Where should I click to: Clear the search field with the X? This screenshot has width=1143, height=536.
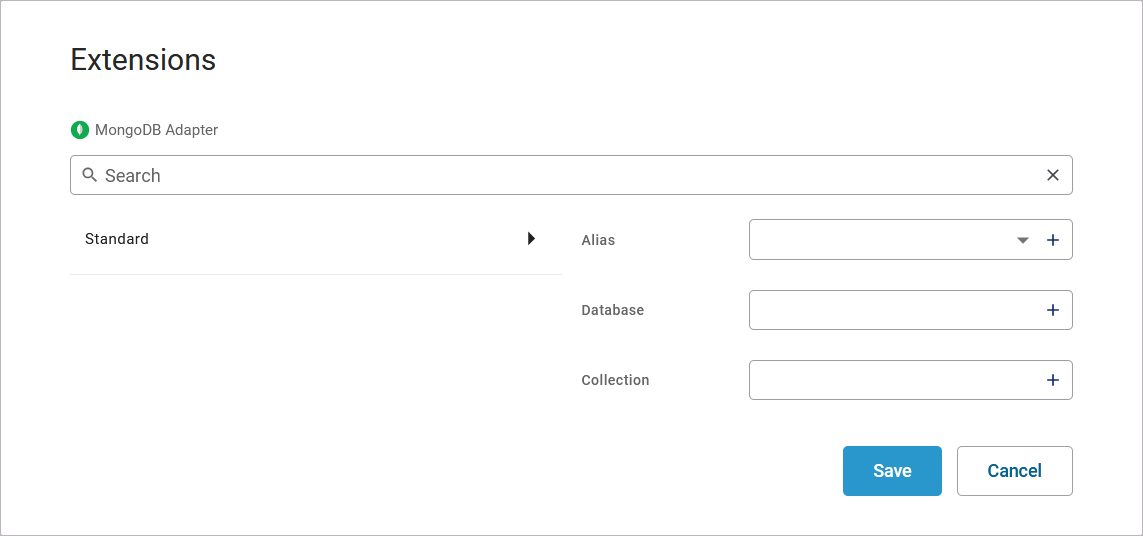click(x=1052, y=175)
